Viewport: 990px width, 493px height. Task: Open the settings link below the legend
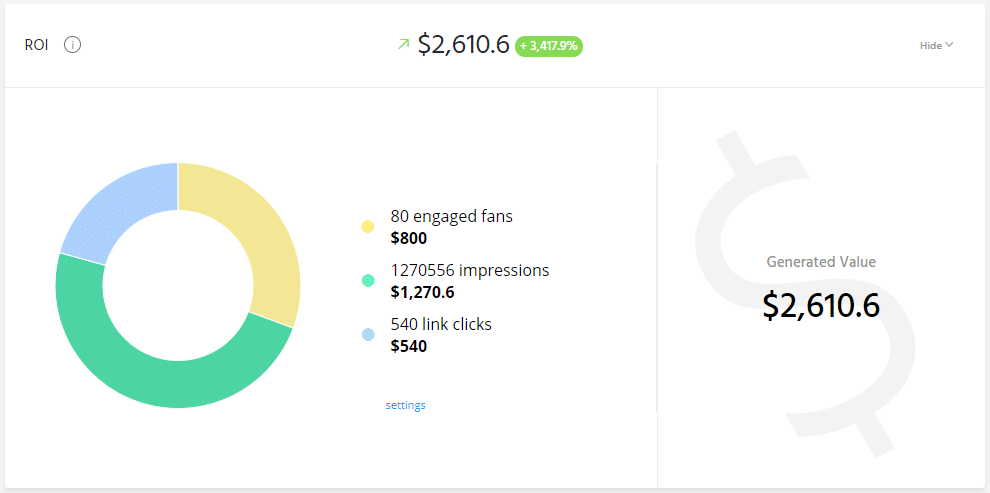point(405,405)
